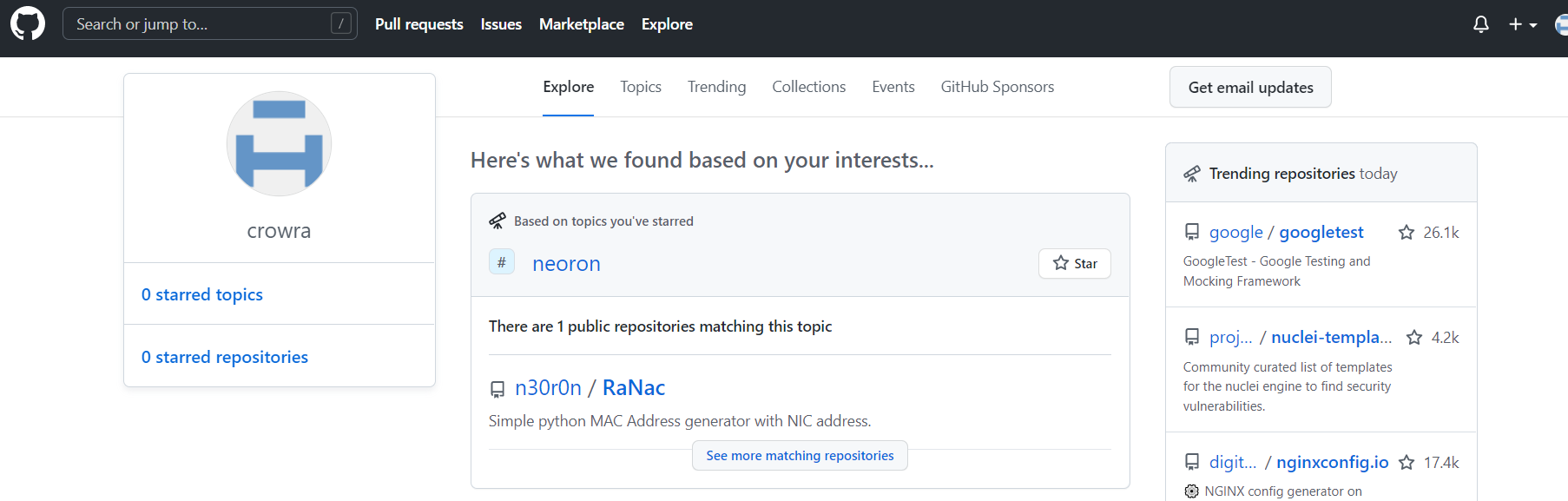Click repository icon next to n30r0n / RaNac
This screenshot has height=501, width=1568.
pos(497,390)
